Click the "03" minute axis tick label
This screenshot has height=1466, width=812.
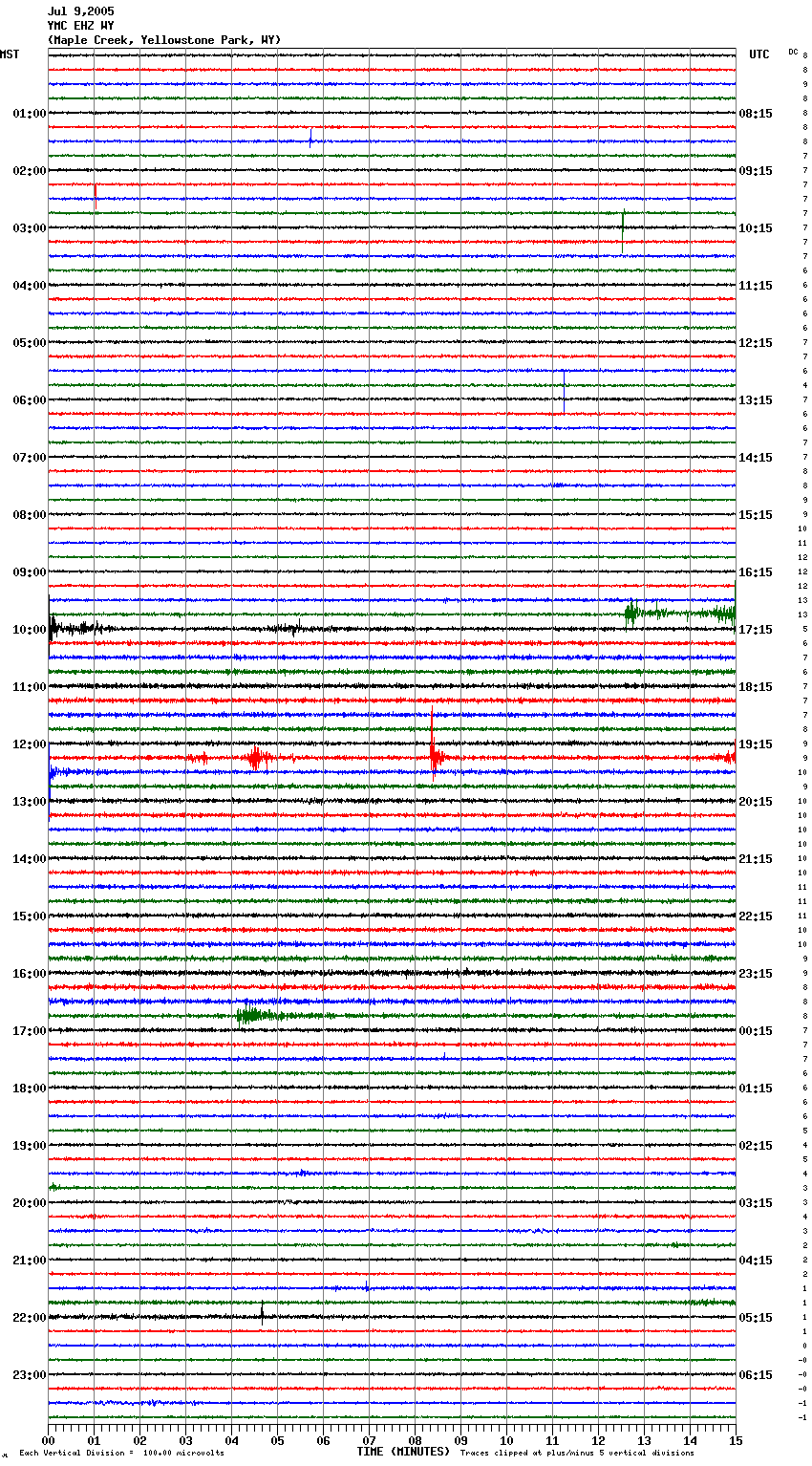(x=185, y=1440)
